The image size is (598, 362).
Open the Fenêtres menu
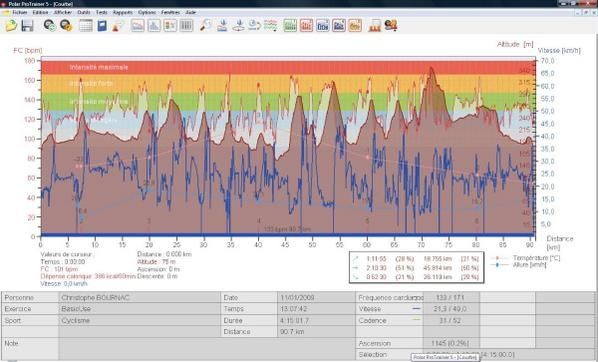[x=170, y=12]
